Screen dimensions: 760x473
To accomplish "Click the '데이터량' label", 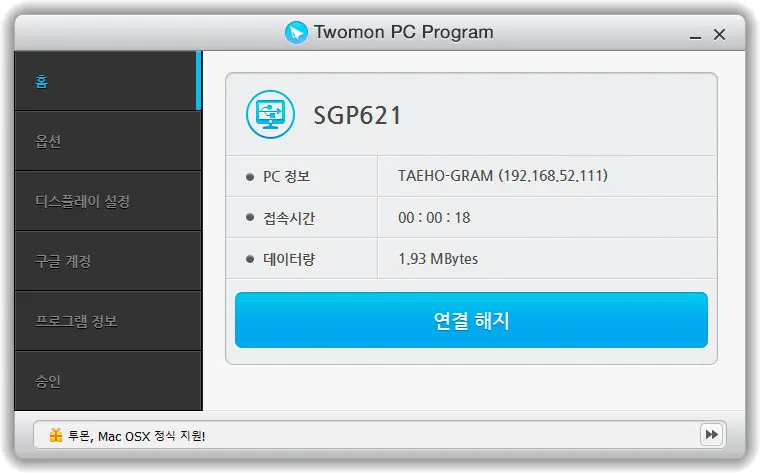I will (x=289, y=259).
